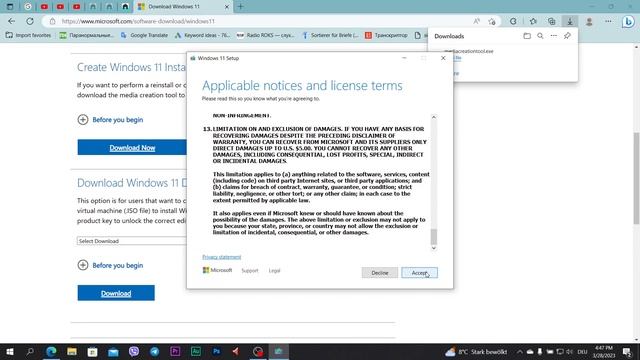Go back in the browser
This screenshot has height=360, width=640.
pos(11,21)
